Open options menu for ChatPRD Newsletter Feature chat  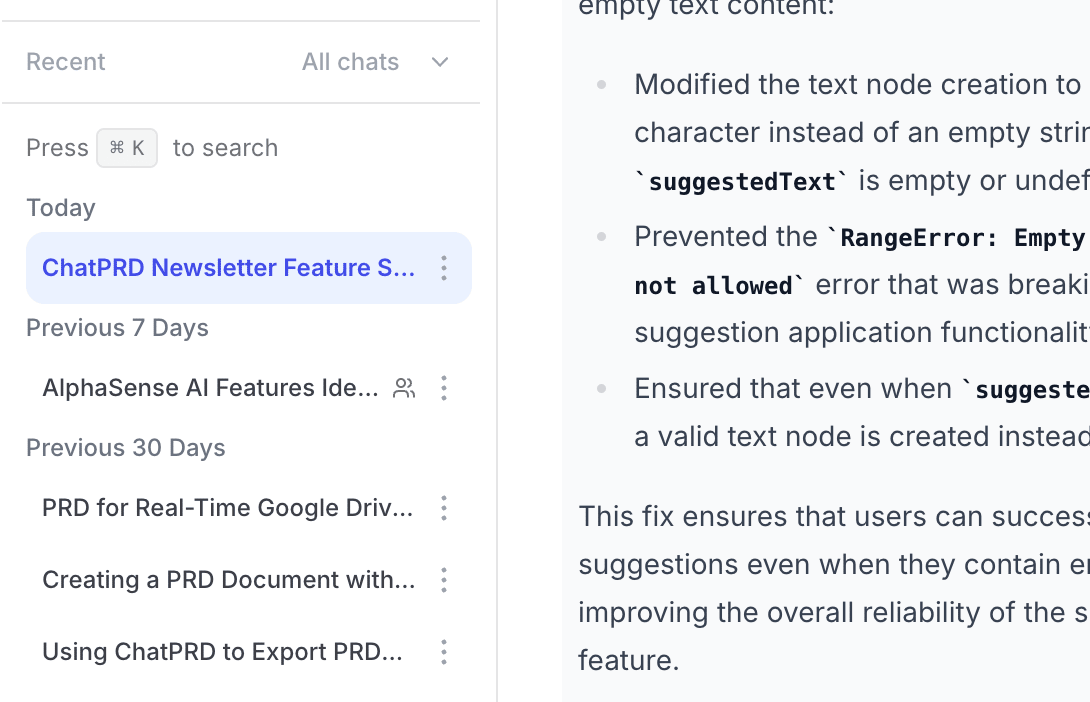[x=444, y=268]
